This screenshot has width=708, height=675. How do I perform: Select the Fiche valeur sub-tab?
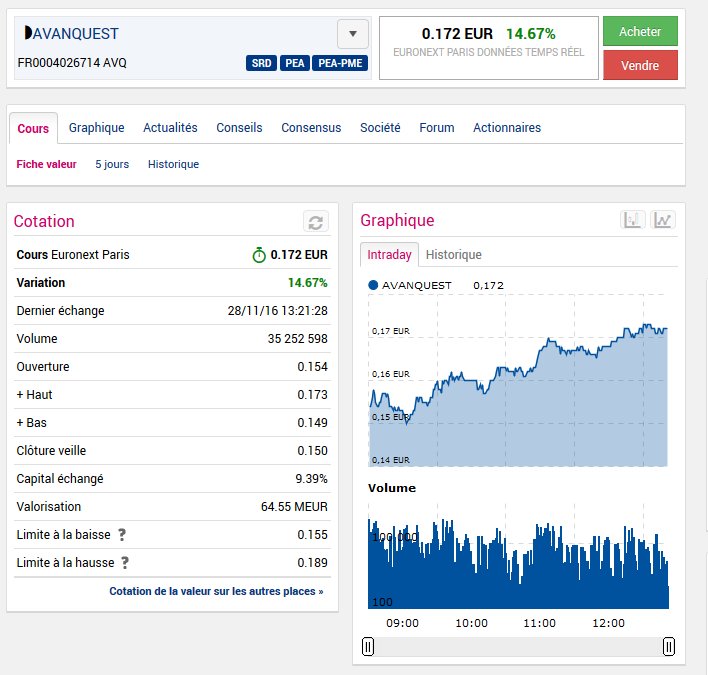(47, 164)
